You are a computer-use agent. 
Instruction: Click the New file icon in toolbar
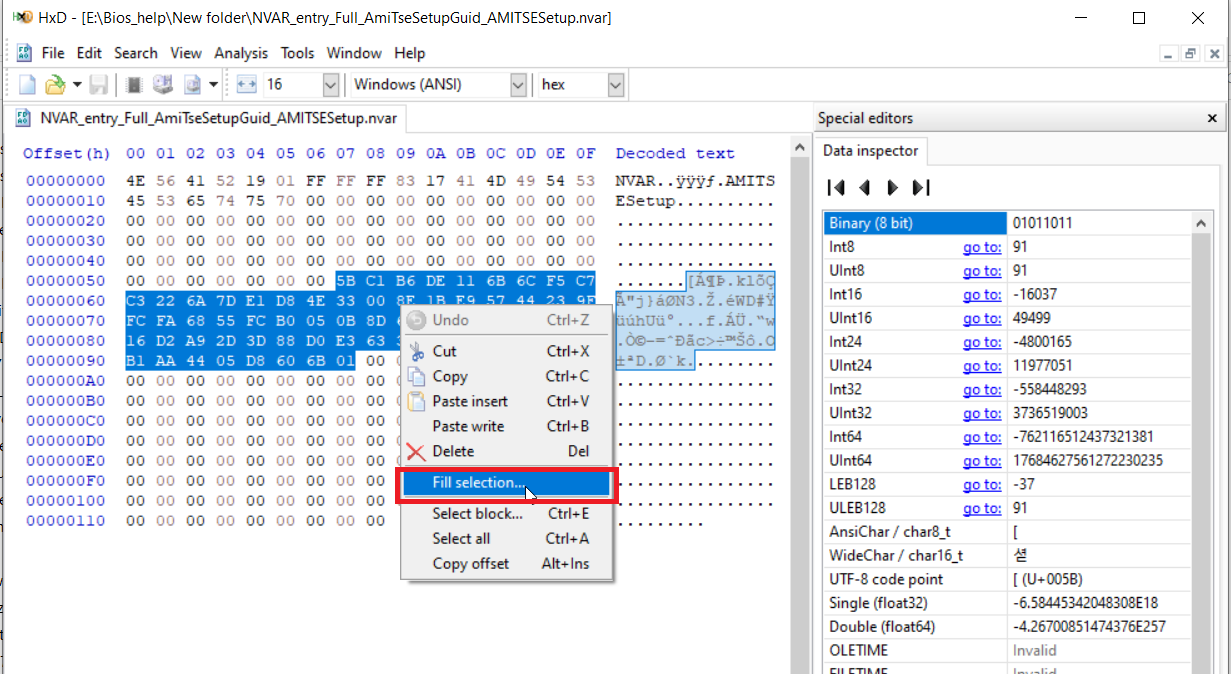pyautogui.click(x=27, y=85)
